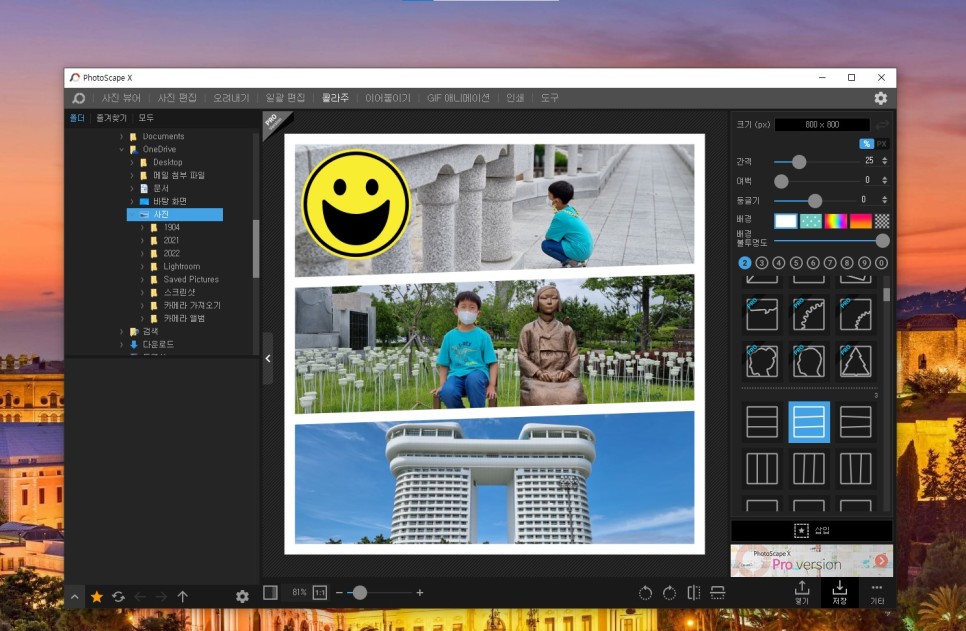Viewport: 966px width, 631px height.
Task: Zoom out with the minus button
Action: [339, 593]
